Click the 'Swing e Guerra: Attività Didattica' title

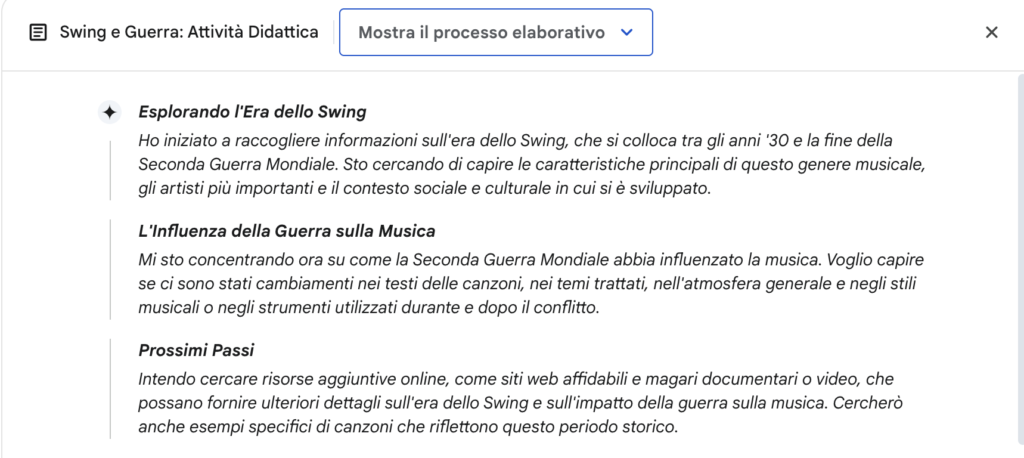click(189, 32)
